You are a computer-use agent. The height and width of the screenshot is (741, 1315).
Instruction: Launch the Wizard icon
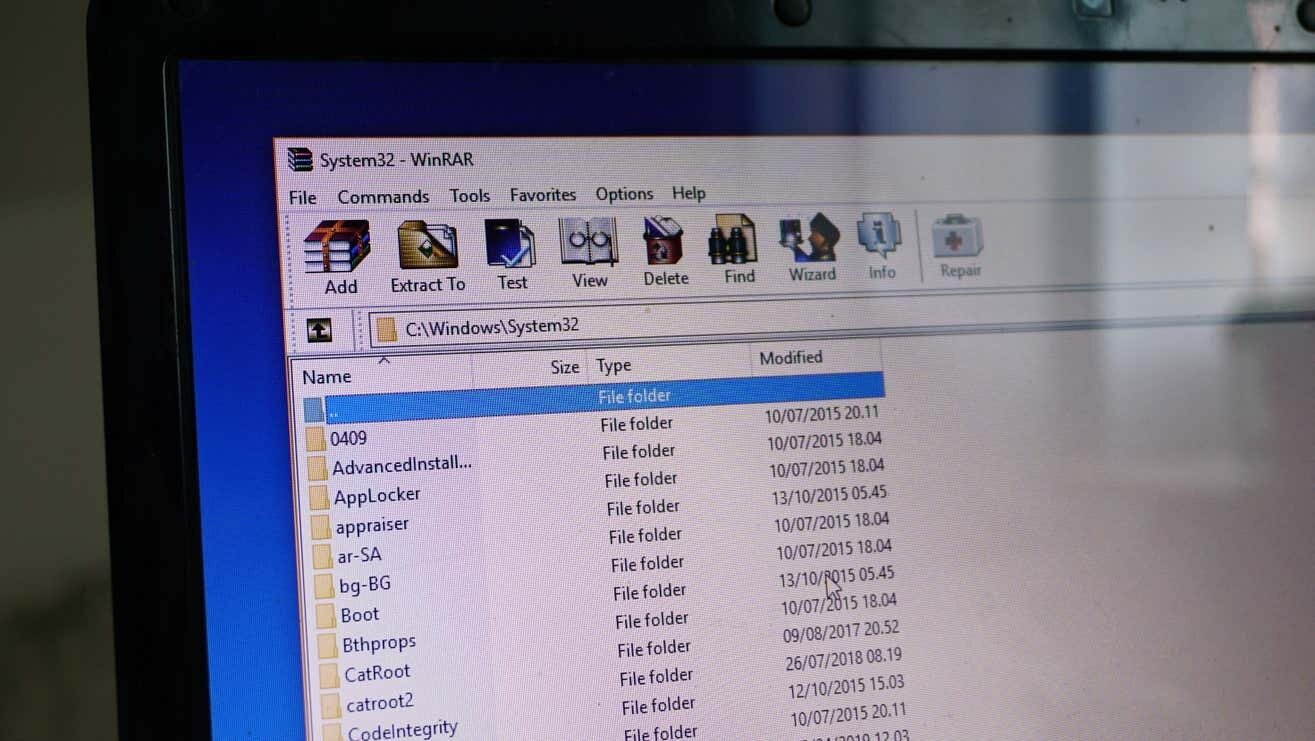point(808,238)
